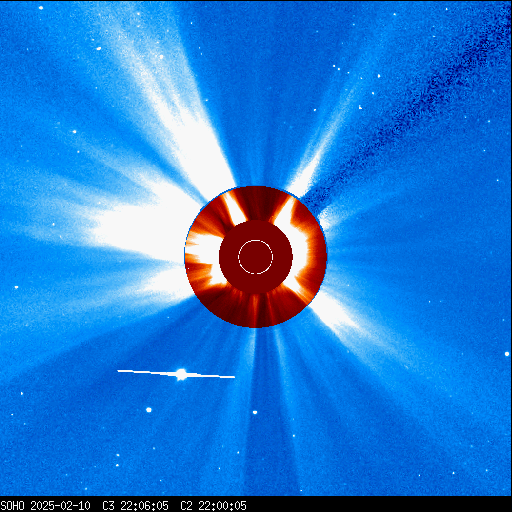Viewport: 512px width, 512px height.
Task: Pick the star directly below the occulter
Action: click(255, 412)
